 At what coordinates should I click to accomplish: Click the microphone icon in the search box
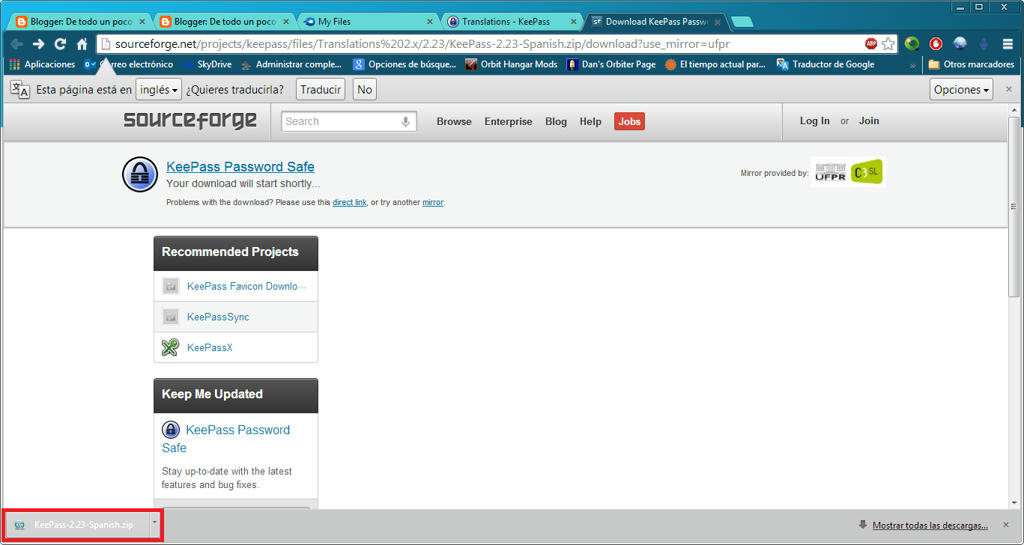(406, 121)
